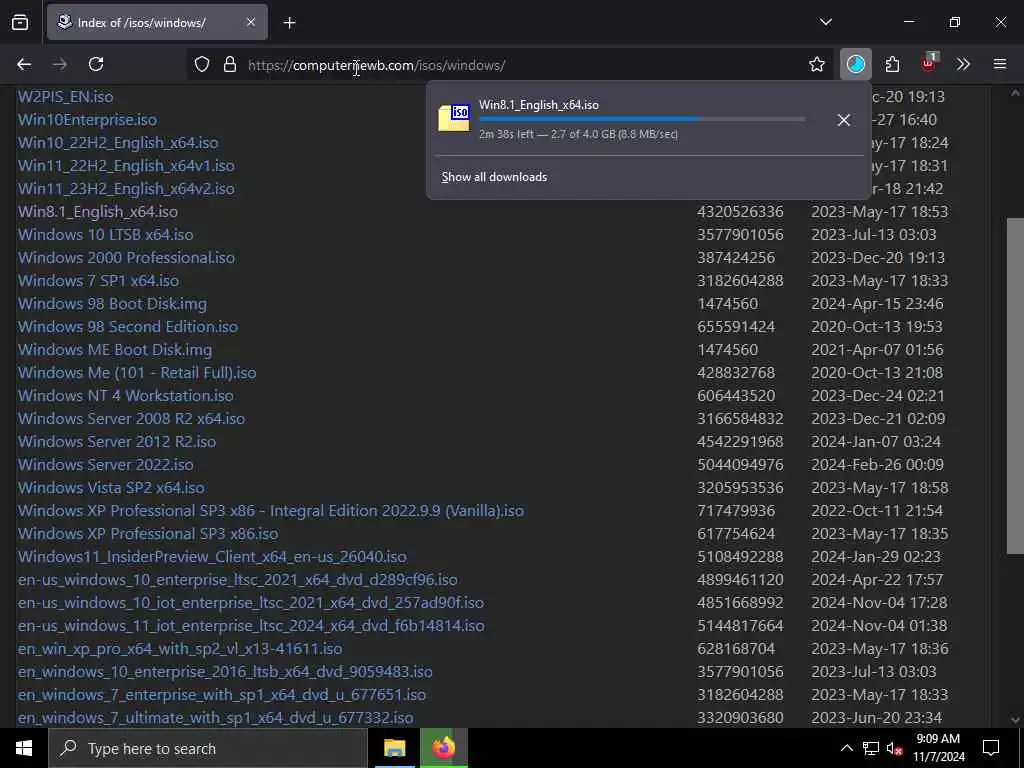Download Windows 98 Boot Disk.img
1024x768 pixels.
112,304
